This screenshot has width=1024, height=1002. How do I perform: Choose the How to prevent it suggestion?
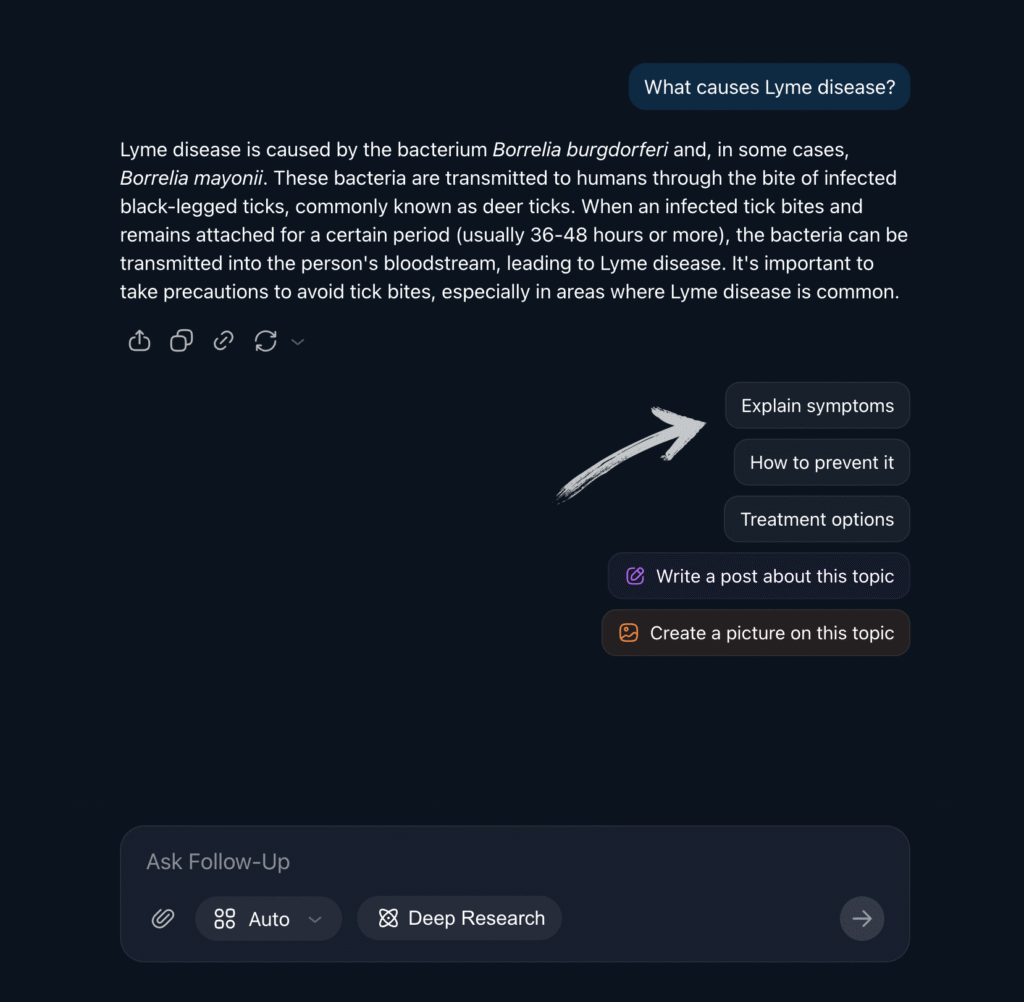822,462
